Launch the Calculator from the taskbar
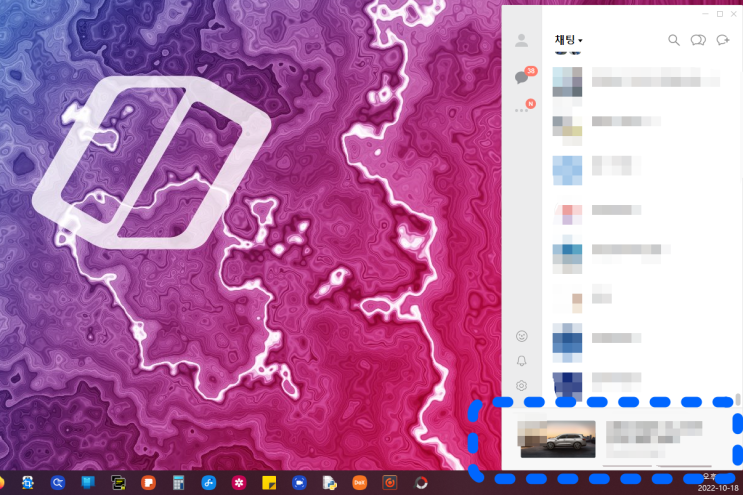This screenshot has height=495, width=743. [179, 483]
